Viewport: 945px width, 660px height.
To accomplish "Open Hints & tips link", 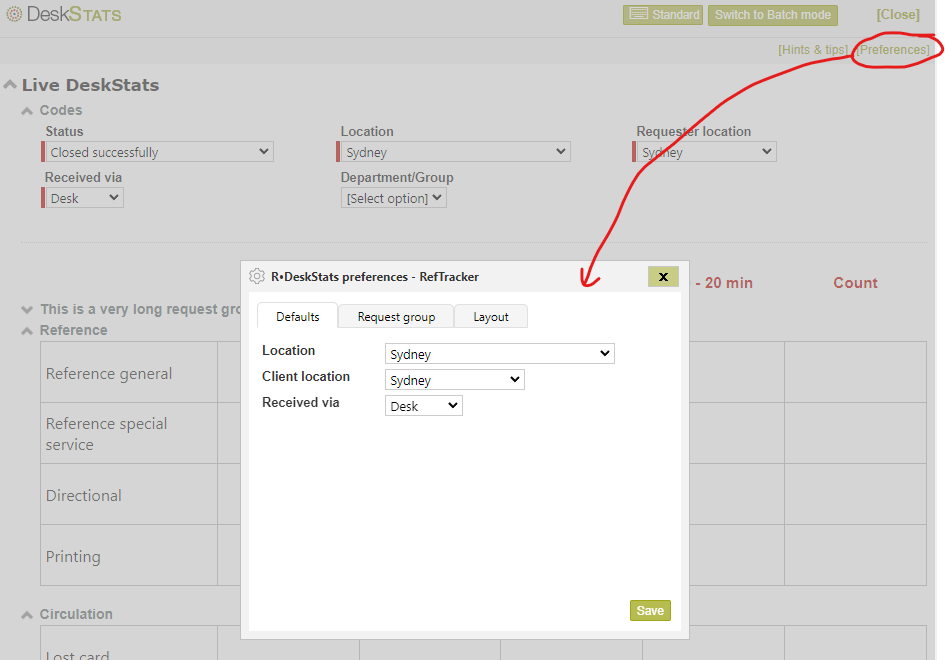I will (x=813, y=49).
